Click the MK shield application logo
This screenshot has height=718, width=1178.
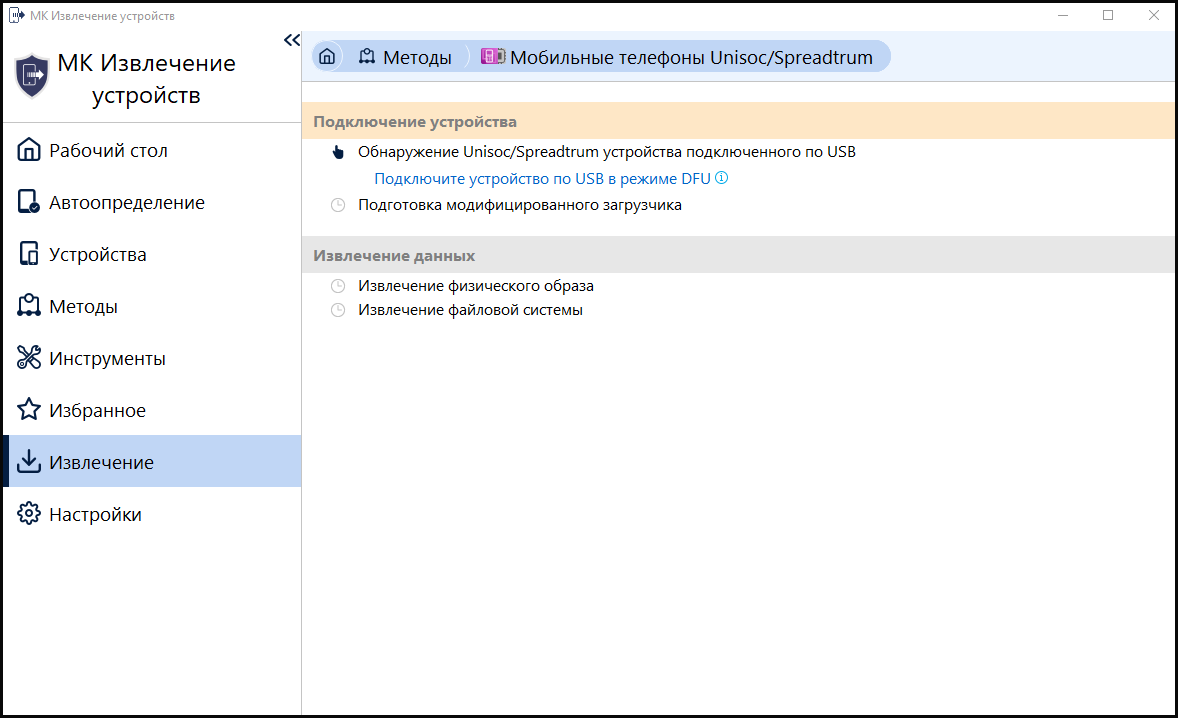pos(32,76)
